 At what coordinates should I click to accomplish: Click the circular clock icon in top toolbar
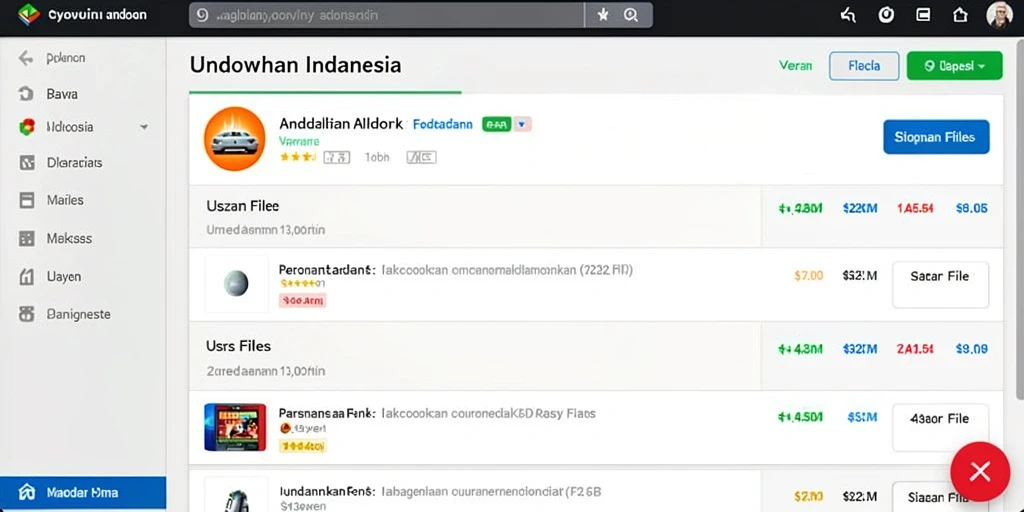click(x=886, y=15)
